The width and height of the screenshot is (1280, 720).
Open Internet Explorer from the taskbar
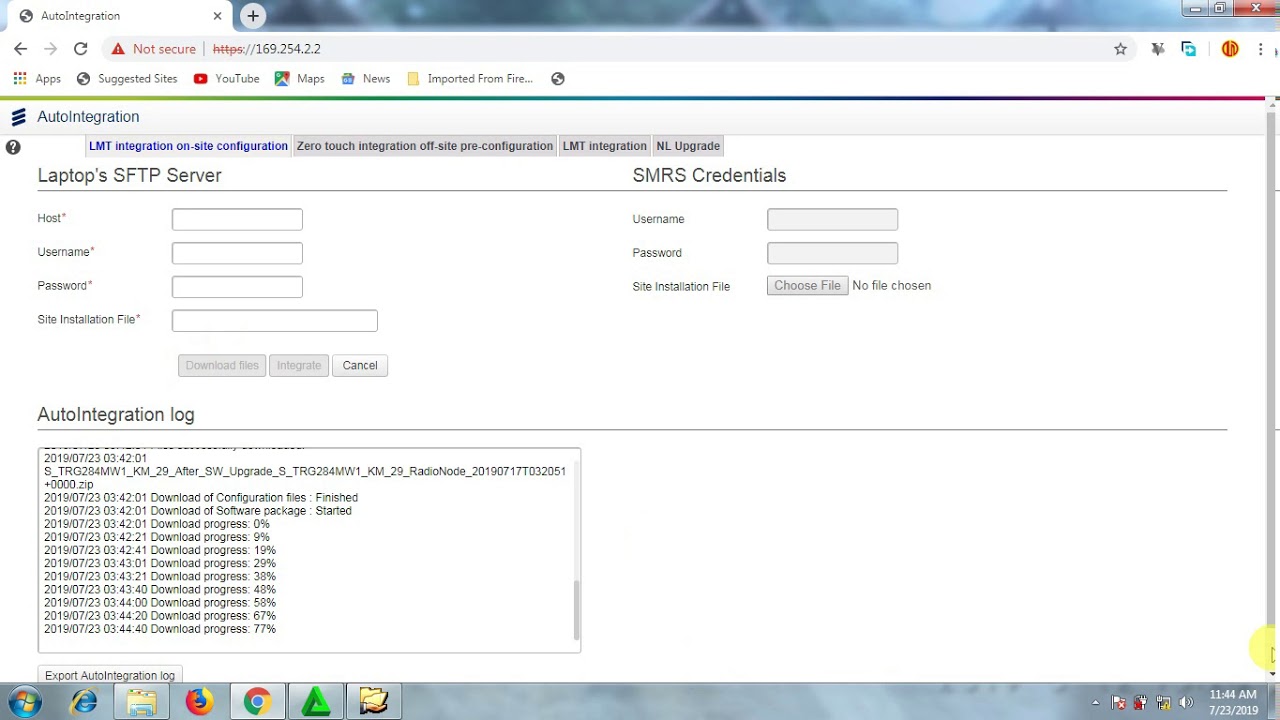point(84,702)
